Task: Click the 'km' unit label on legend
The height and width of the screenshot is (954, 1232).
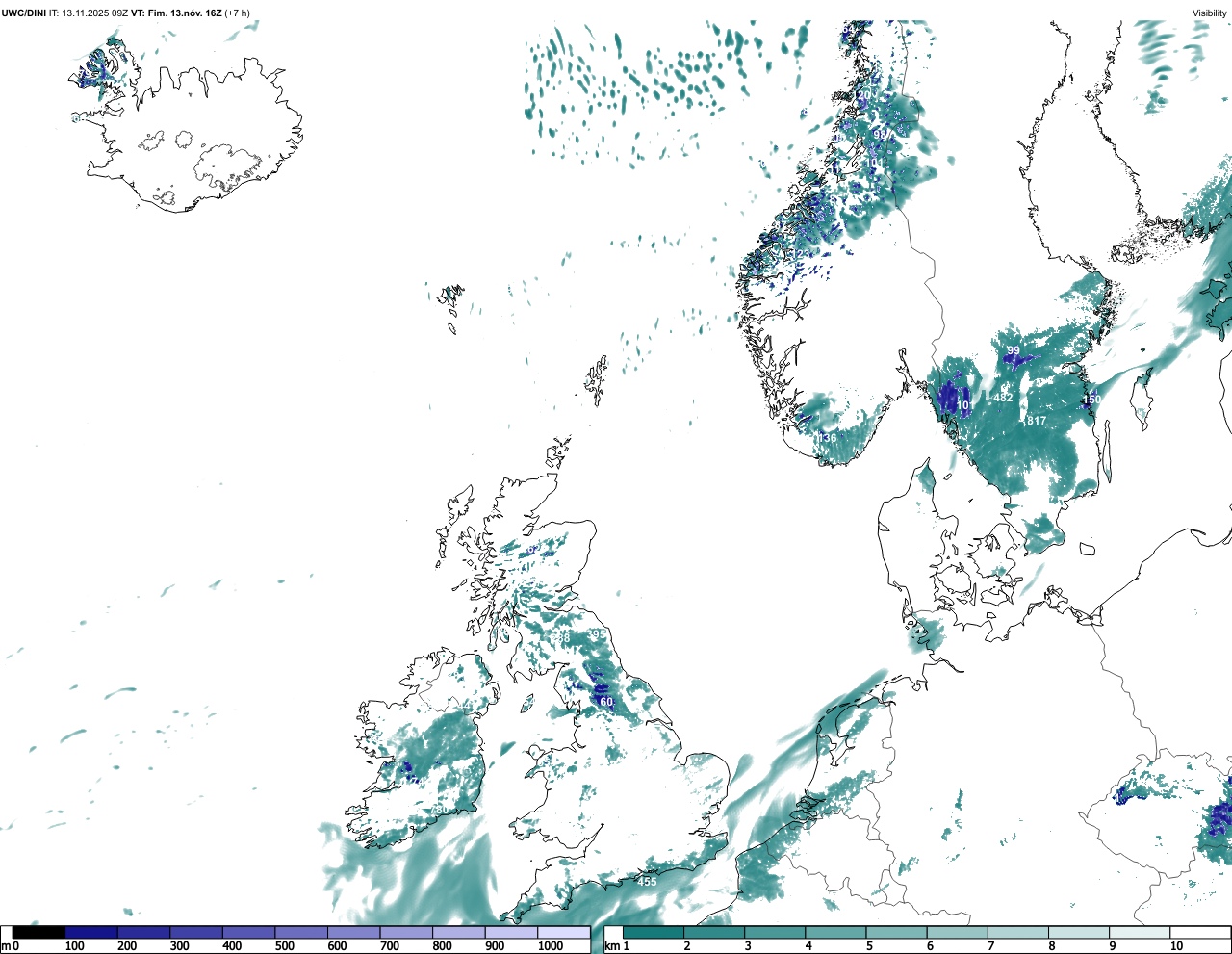Action: click(611, 946)
